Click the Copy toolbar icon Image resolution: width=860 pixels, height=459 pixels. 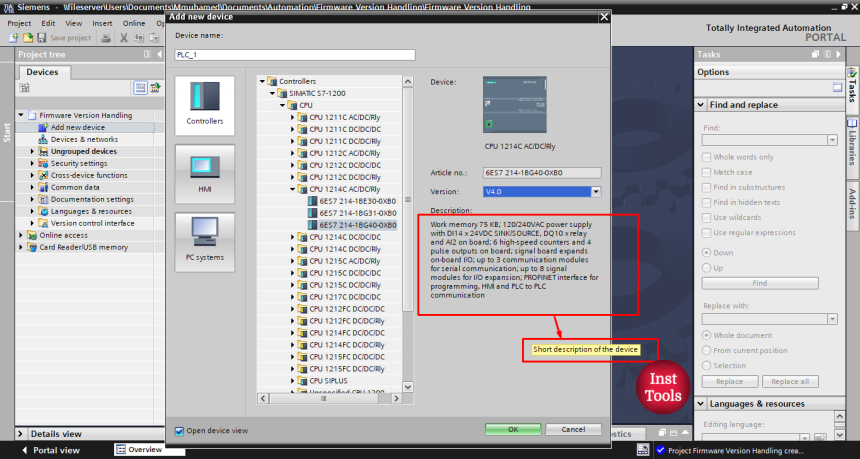click(x=139, y=38)
